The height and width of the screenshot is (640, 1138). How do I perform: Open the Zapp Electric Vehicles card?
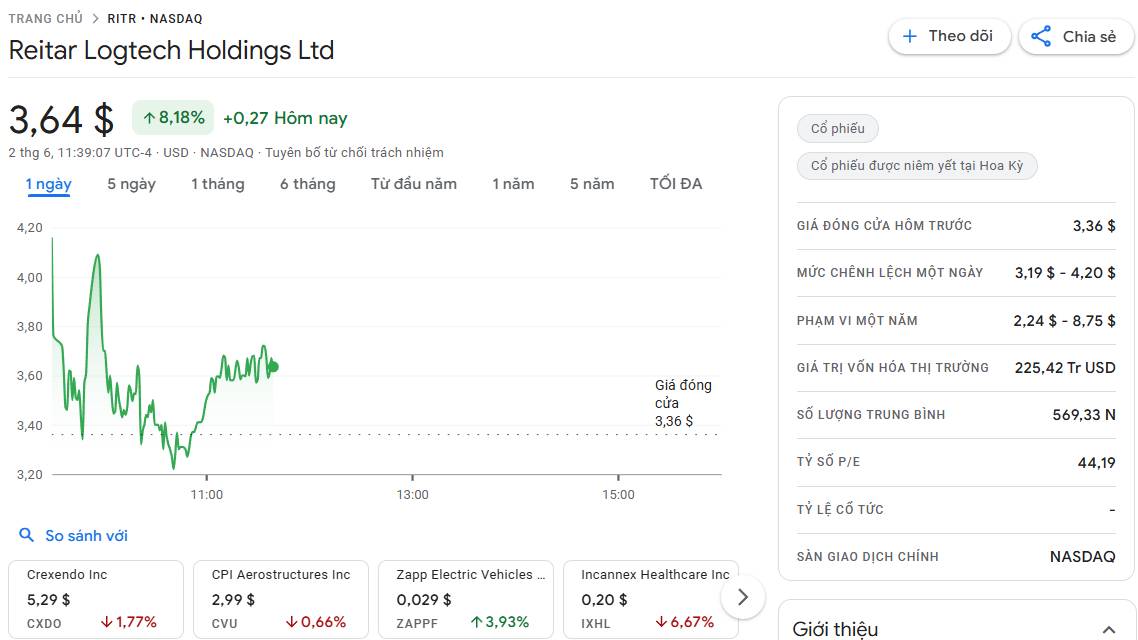pyautogui.click(x=466, y=599)
